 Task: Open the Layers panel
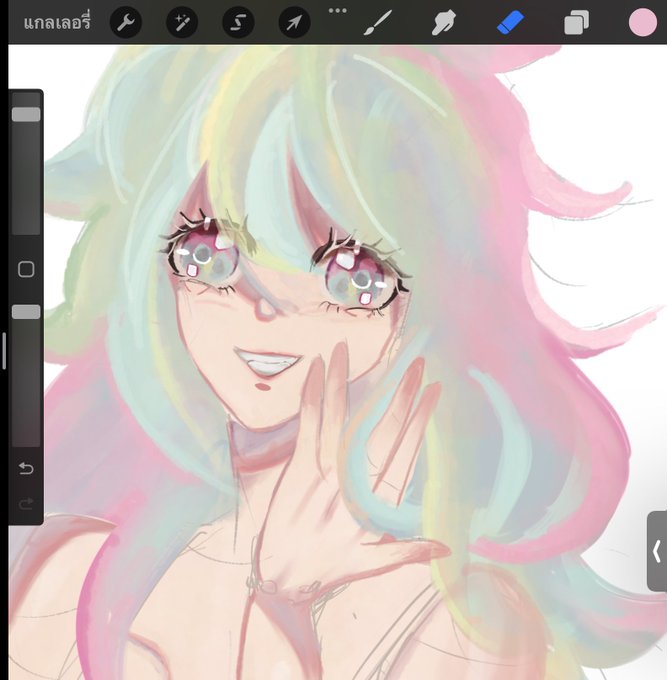(576, 23)
